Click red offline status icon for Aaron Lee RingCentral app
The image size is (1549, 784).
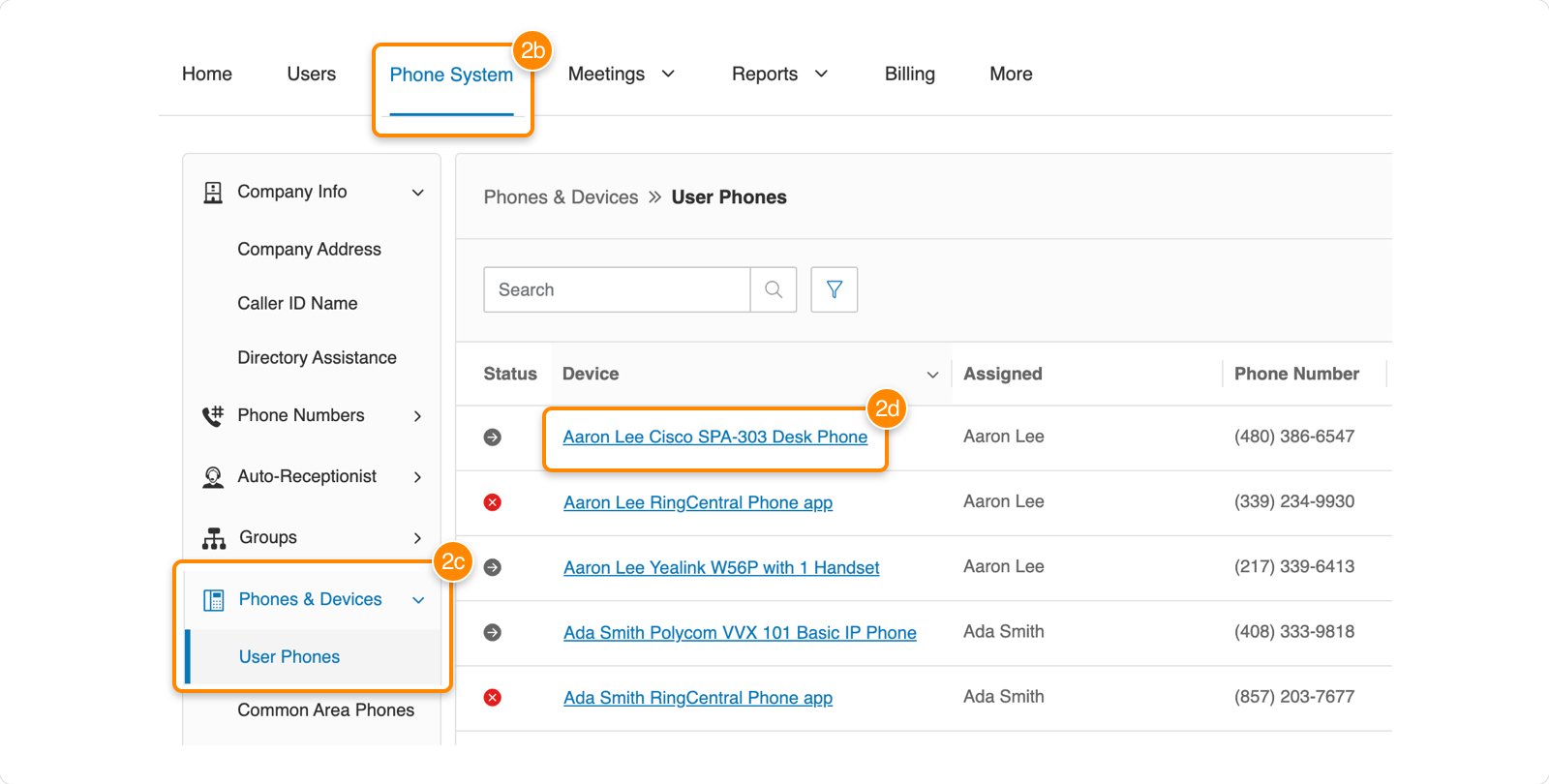[x=493, y=502]
